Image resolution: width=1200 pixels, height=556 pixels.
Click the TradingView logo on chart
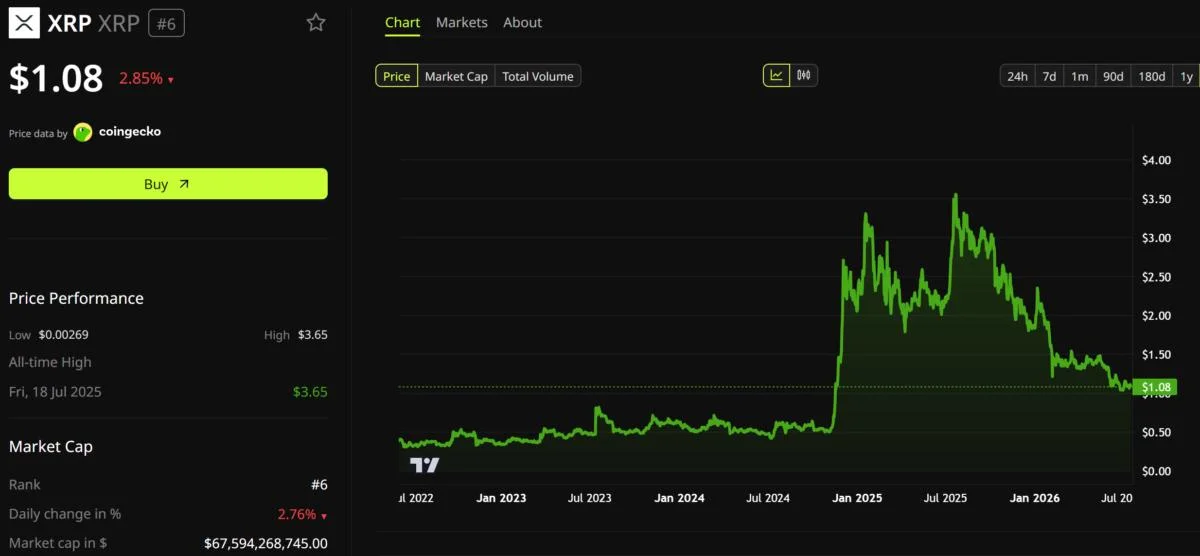[425, 465]
